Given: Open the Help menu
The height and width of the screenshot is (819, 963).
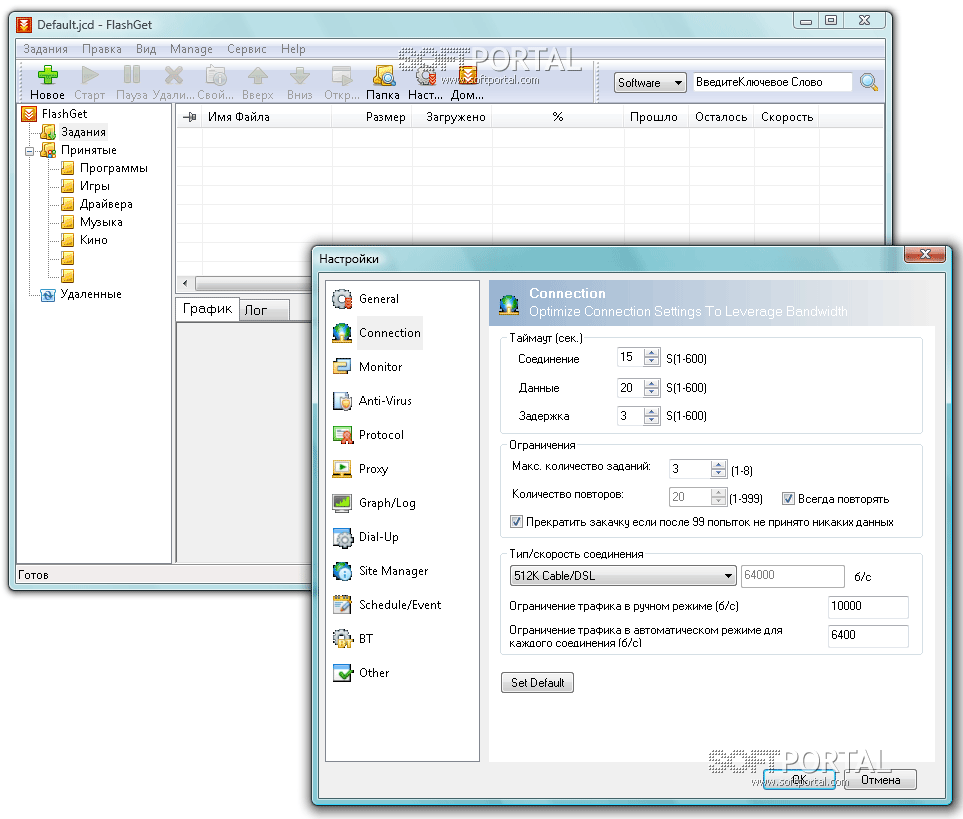Looking at the screenshot, I should 293,49.
